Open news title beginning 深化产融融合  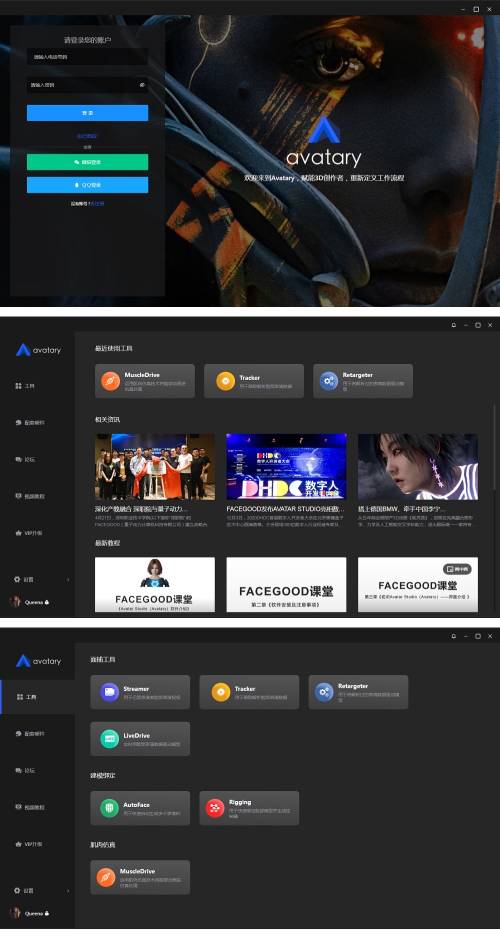(141, 509)
